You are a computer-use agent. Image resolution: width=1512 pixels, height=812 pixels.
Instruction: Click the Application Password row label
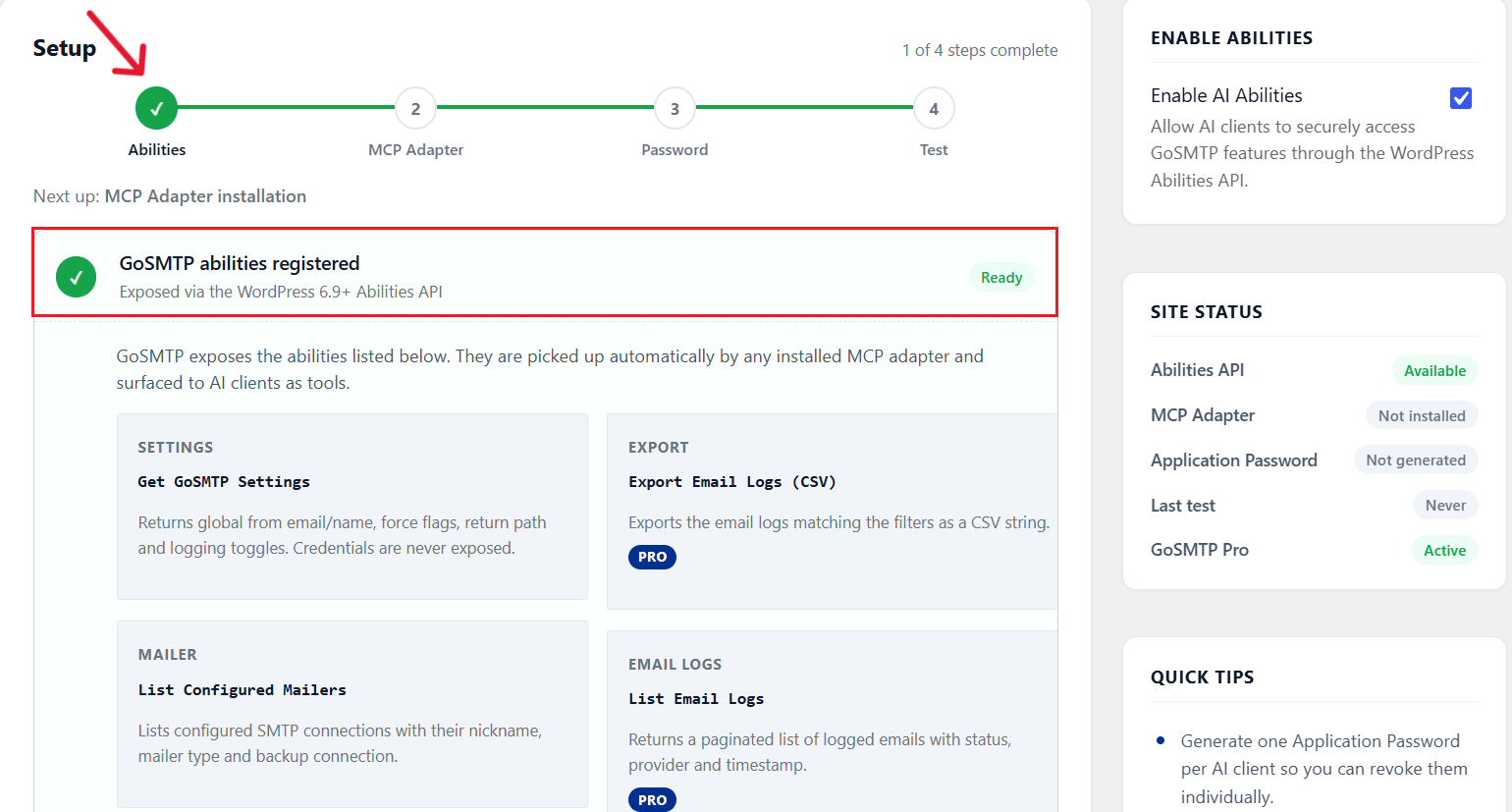click(x=1234, y=460)
